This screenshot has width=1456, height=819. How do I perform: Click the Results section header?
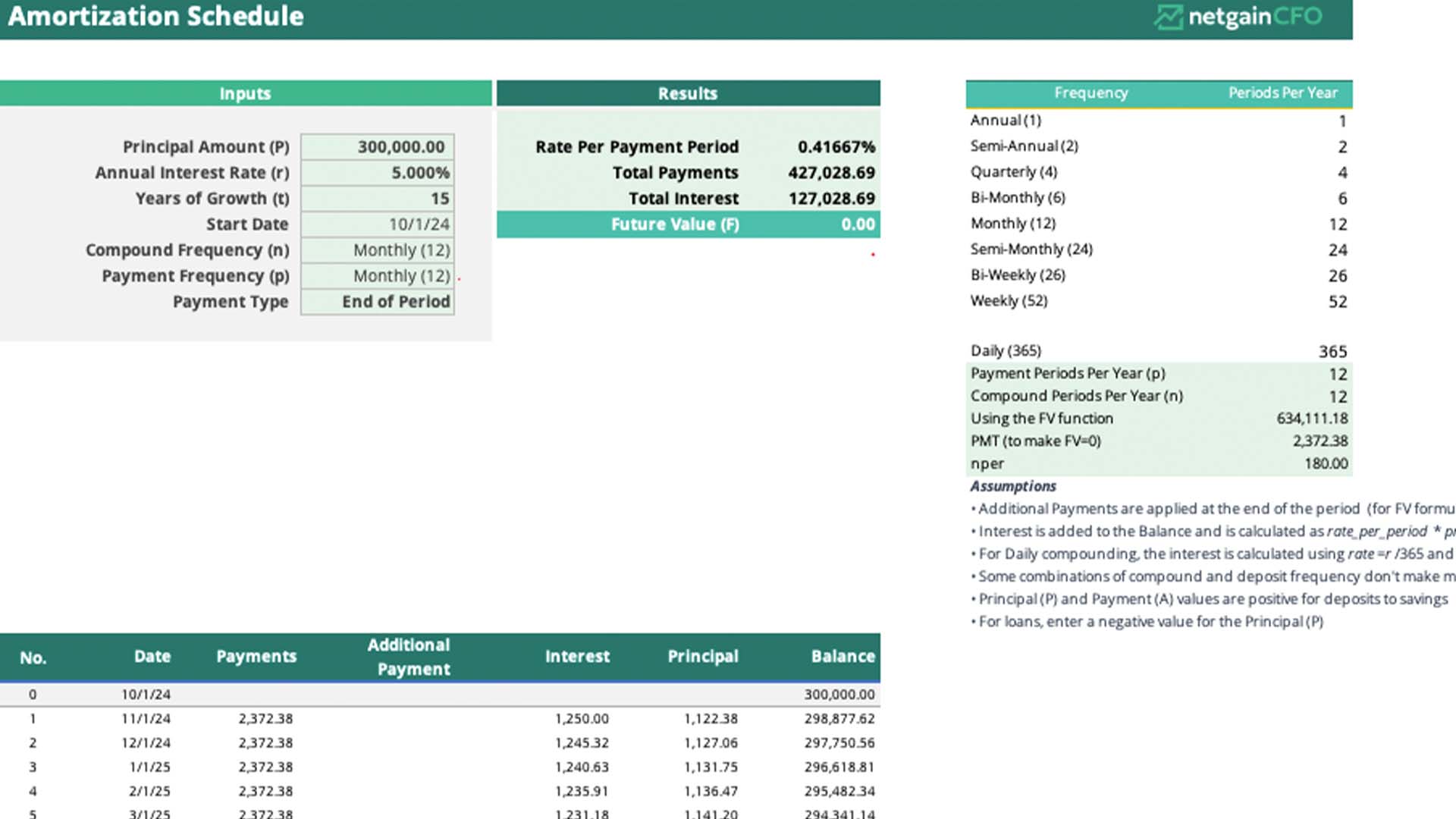click(688, 93)
